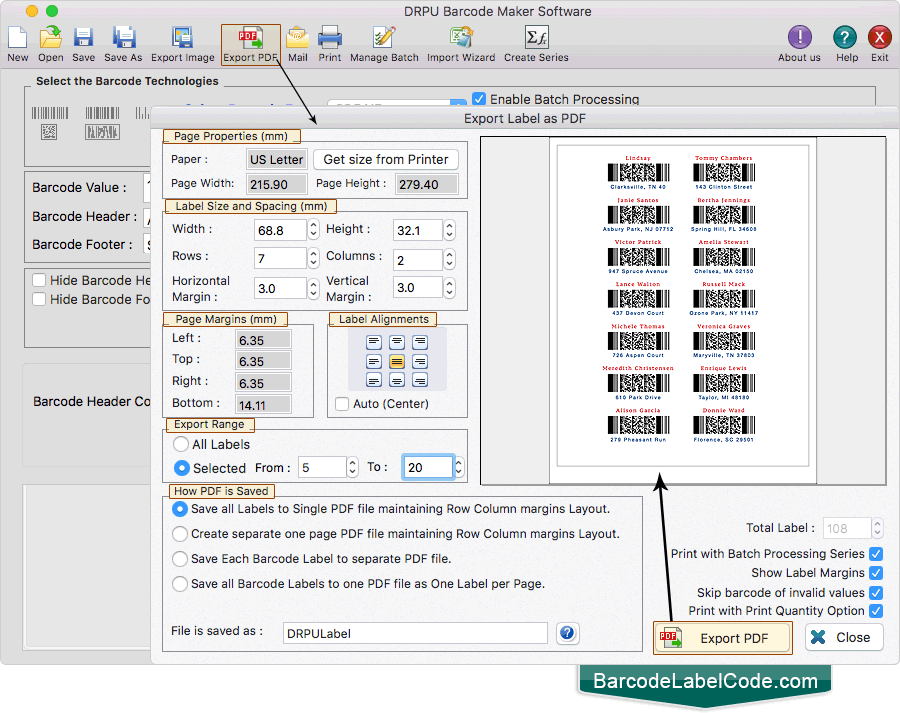900x713 pixels.
Task: Click the Vertical Margin stepper arrows
Action: click(x=449, y=287)
